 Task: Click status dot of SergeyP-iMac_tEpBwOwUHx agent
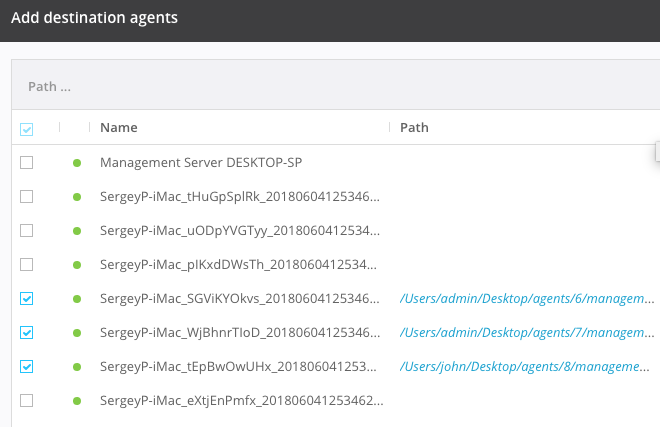[x=77, y=366]
